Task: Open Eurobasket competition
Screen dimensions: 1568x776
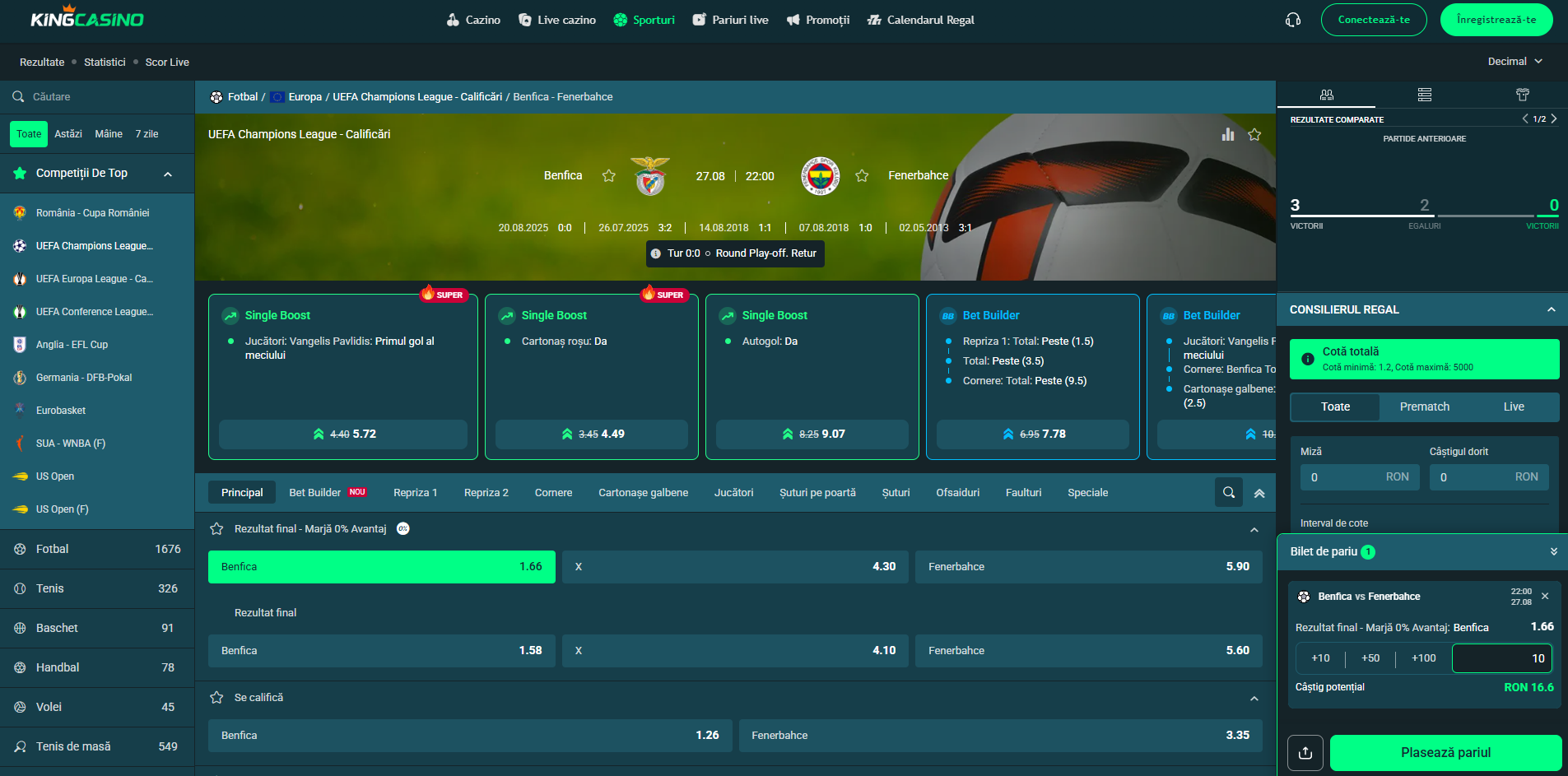Action: [x=97, y=411]
